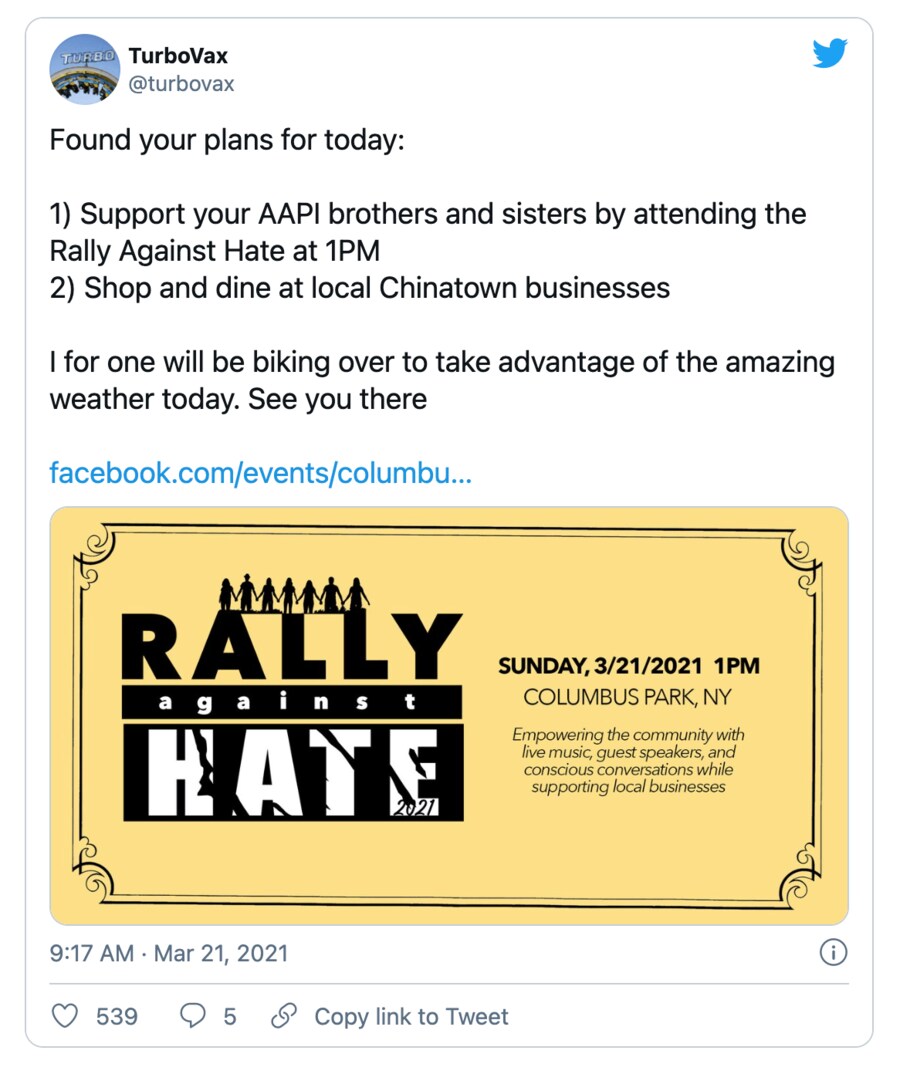Click the "COLUMBUS PARK, NY" location text
Screen dimensions: 900x1074
[627, 696]
